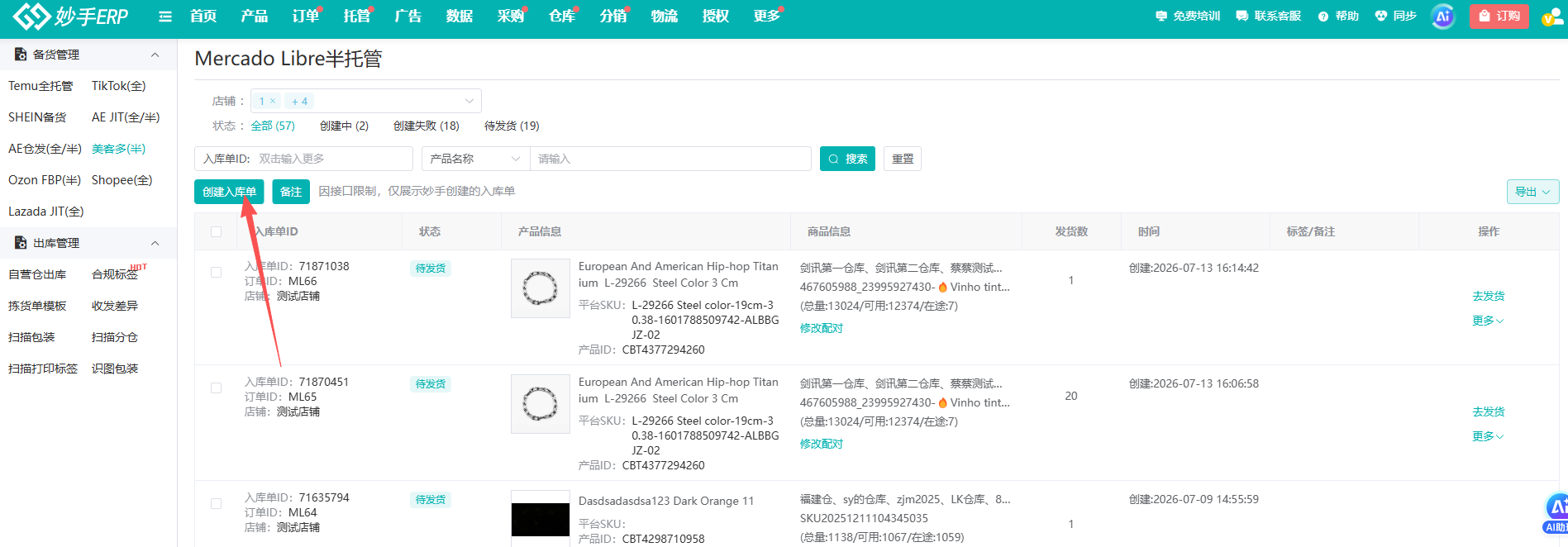This screenshot has width=1568, height=547.
Task: Open 联系客服 customer service
Action: pyautogui.click(x=1269, y=17)
